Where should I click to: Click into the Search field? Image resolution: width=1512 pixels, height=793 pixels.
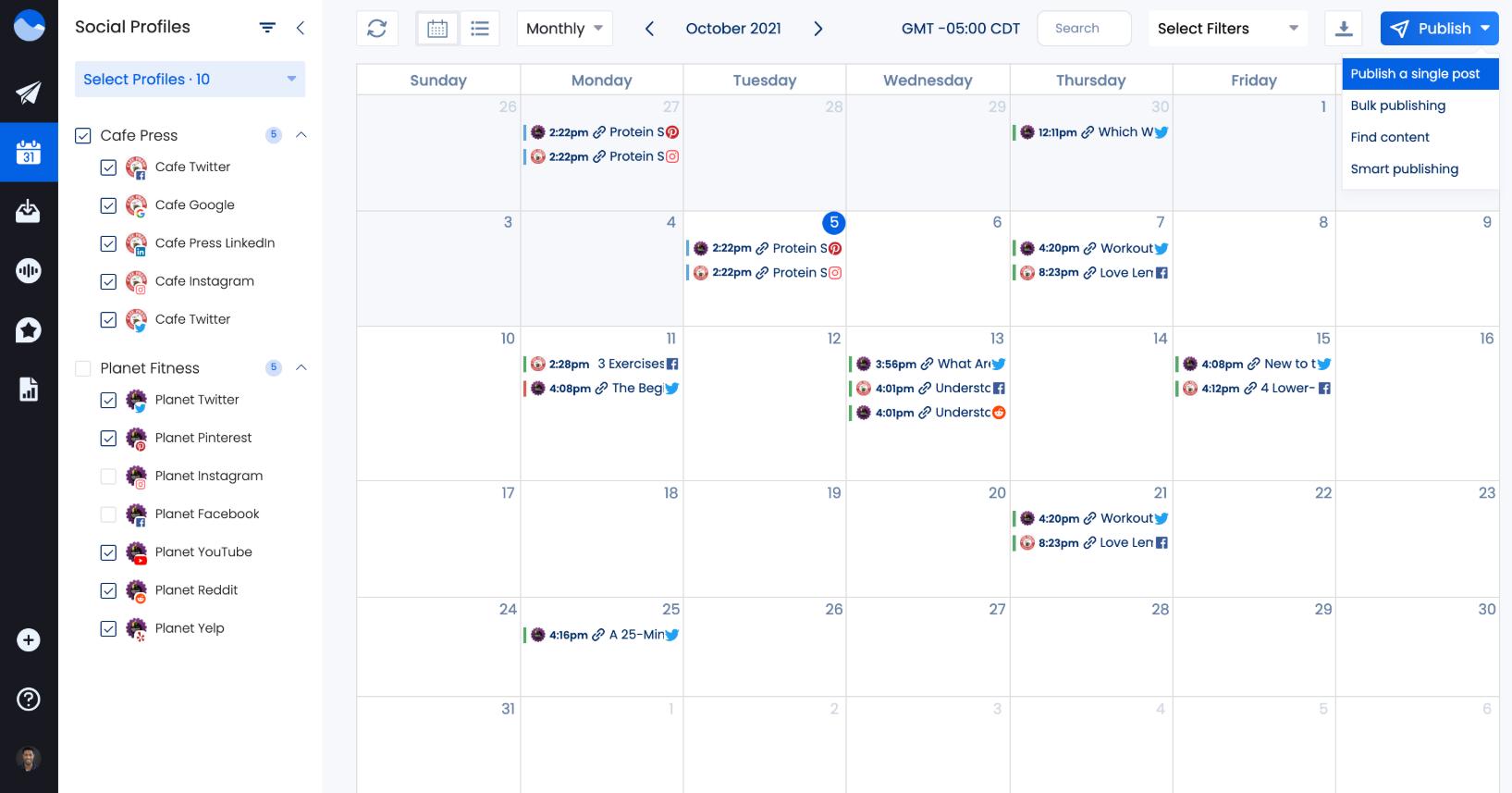1084,29
